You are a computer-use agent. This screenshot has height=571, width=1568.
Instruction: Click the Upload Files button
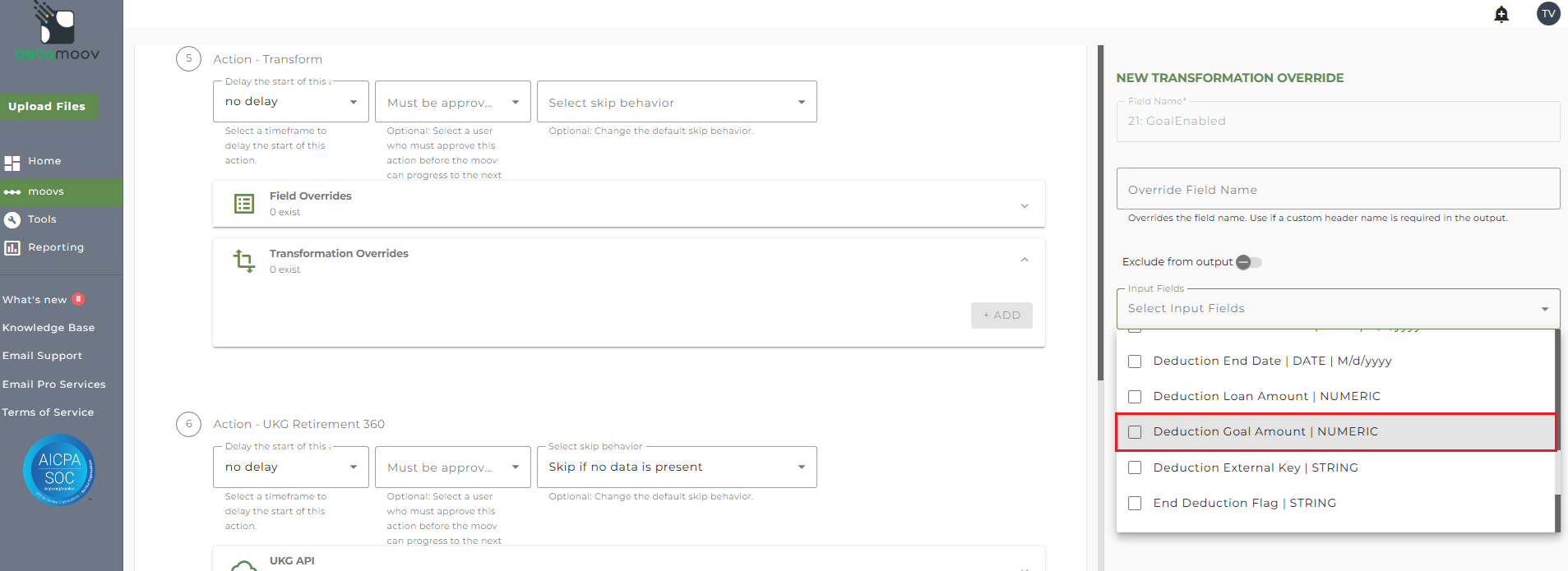coord(47,107)
